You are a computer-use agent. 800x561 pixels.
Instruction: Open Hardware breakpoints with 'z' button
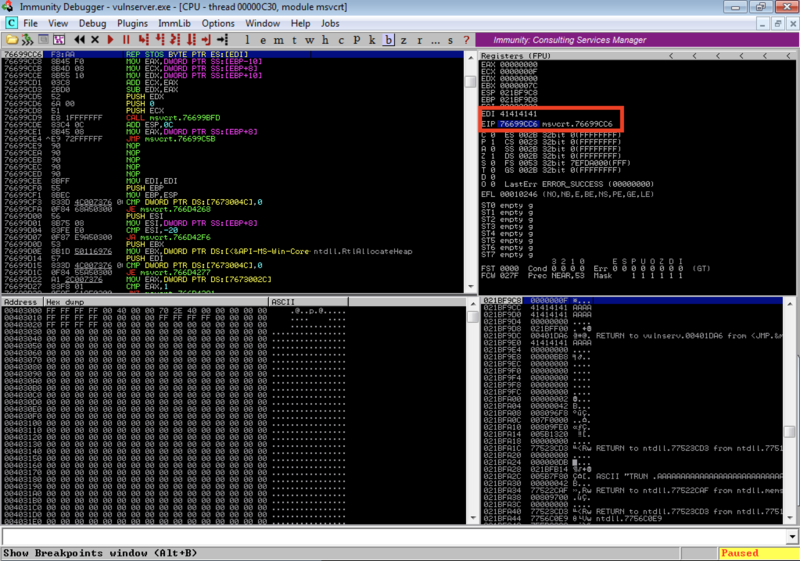point(404,40)
